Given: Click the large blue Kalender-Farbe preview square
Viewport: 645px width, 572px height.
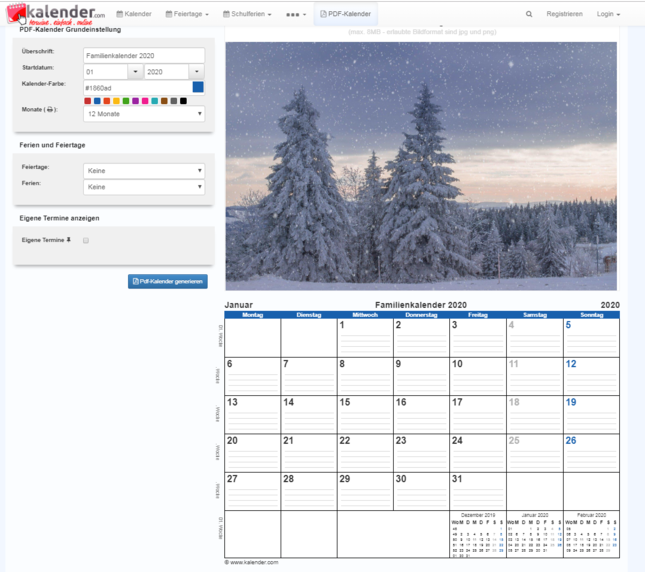Looking at the screenshot, I should (198, 87).
